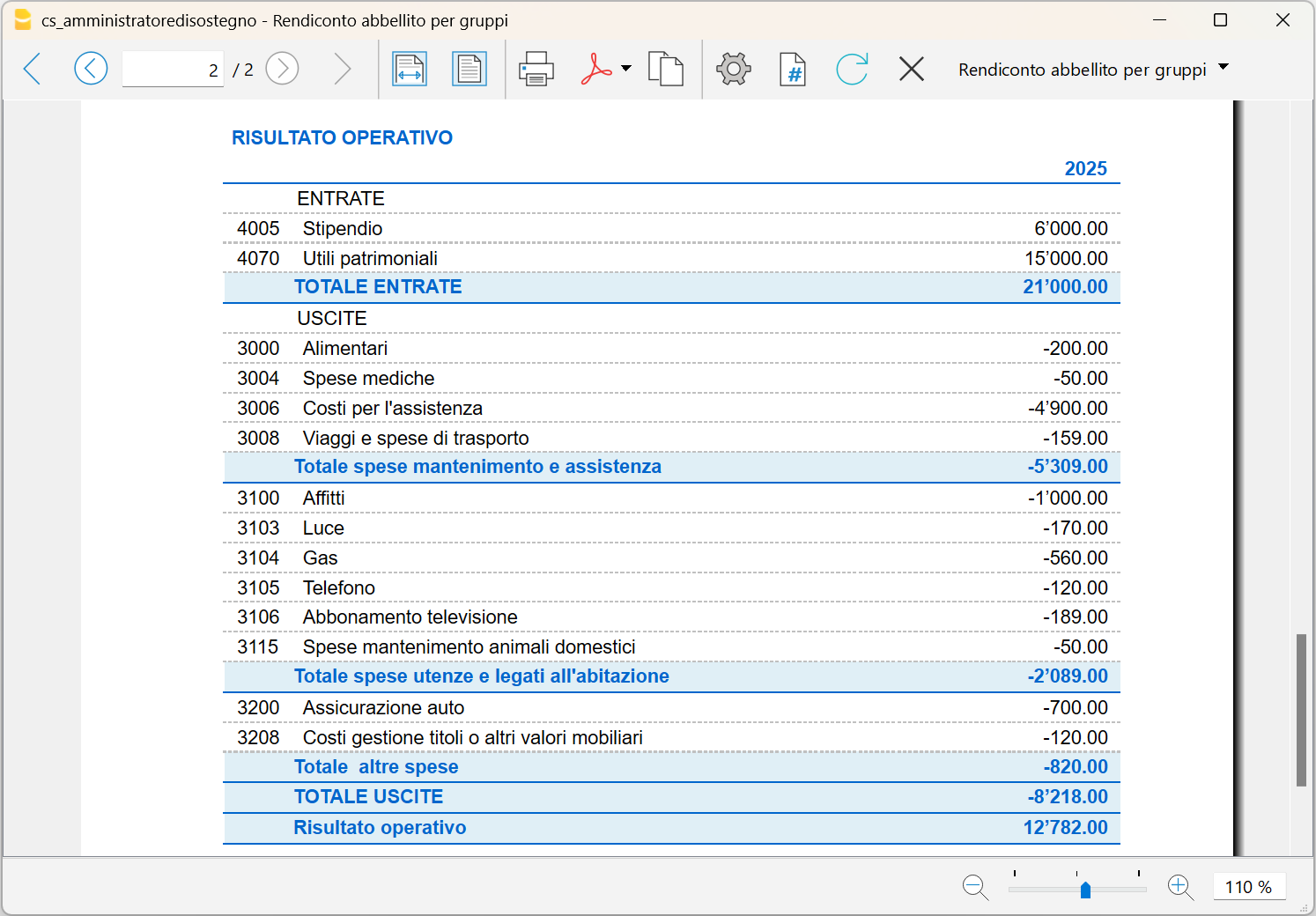This screenshot has width=1316, height=916.
Task: Jump to last page arrow
Action: (342, 69)
